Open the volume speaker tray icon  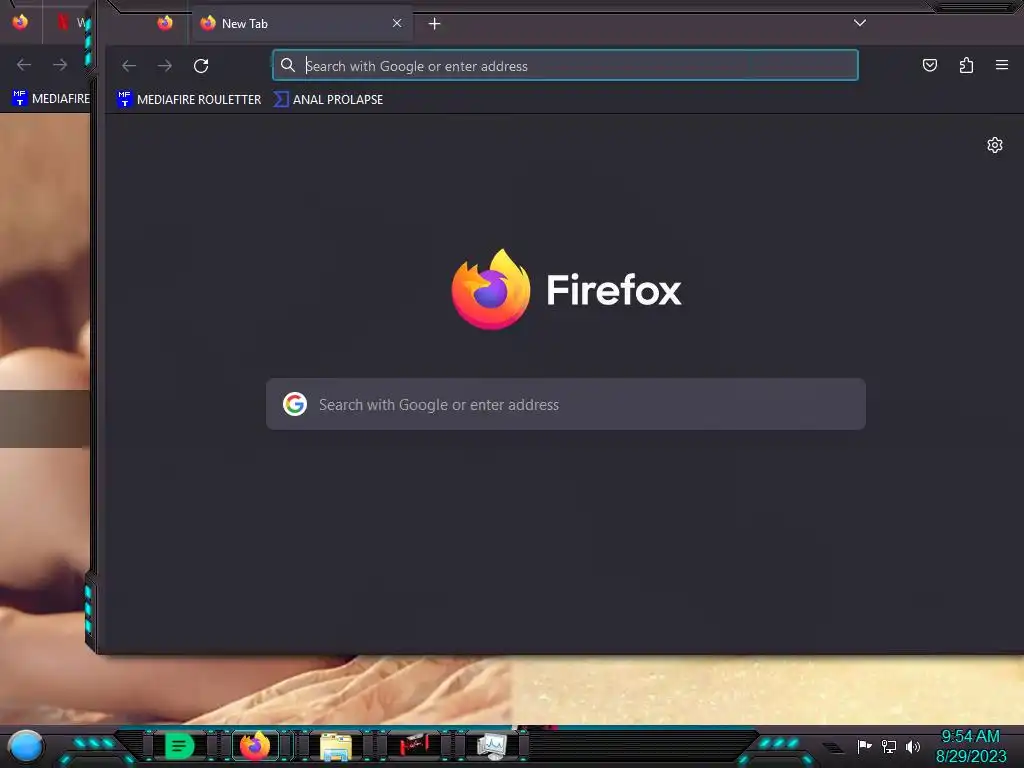tap(912, 746)
